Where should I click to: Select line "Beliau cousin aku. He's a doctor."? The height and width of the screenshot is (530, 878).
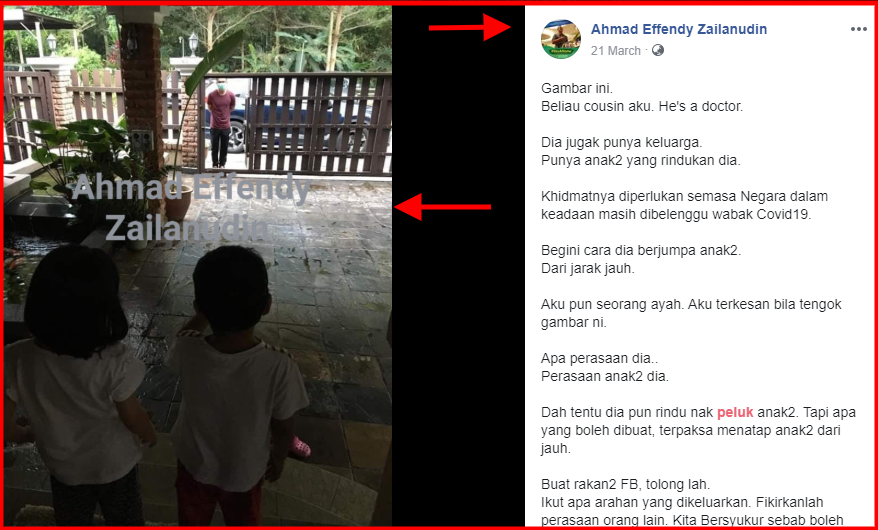pos(642,106)
